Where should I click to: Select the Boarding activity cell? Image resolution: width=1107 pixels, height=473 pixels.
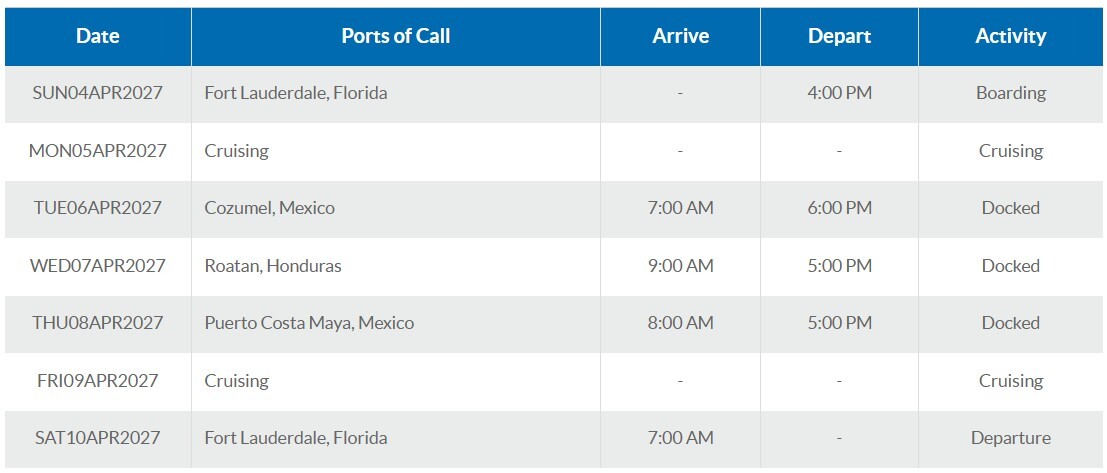click(1010, 93)
